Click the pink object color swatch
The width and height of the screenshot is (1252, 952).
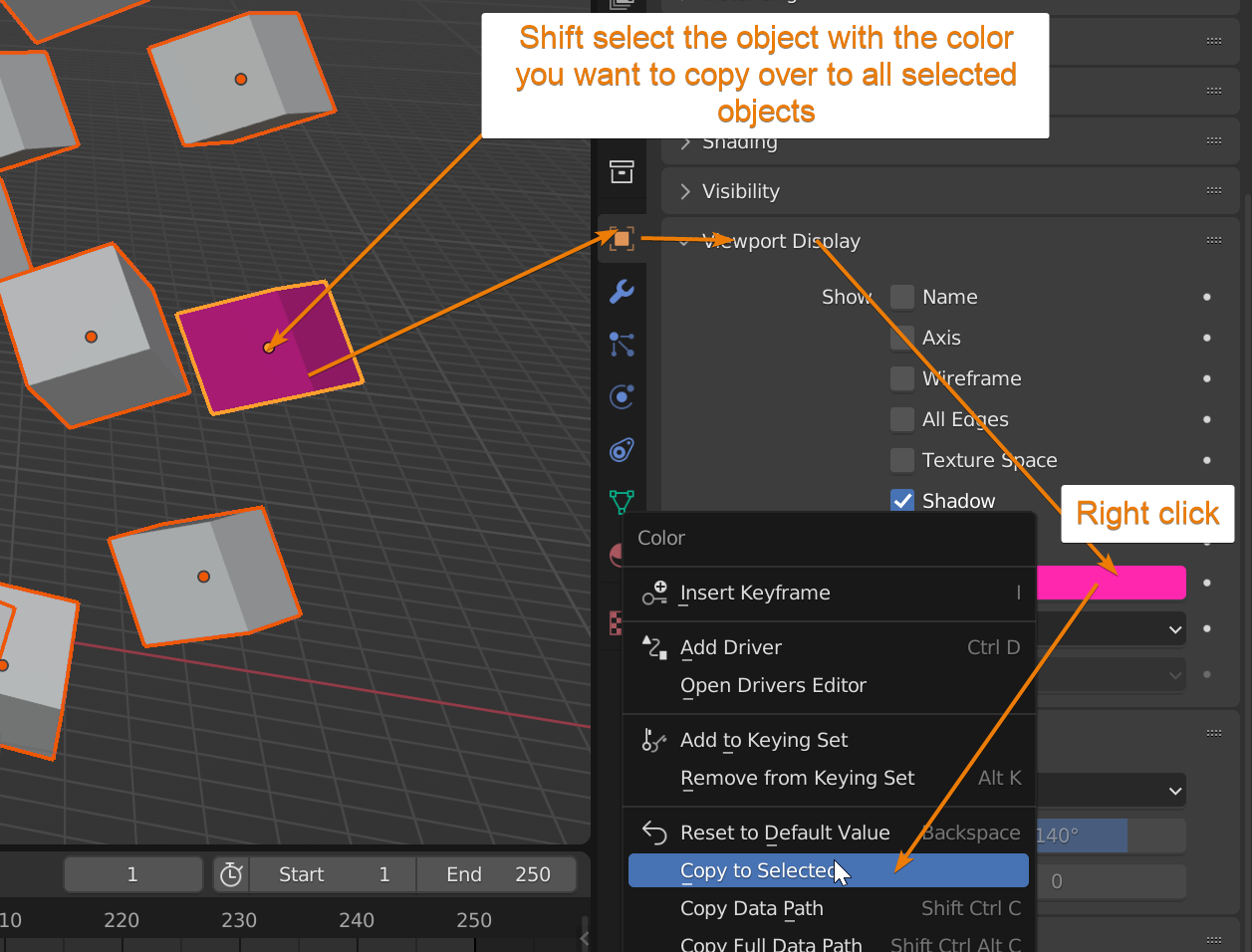[1111, 583]
